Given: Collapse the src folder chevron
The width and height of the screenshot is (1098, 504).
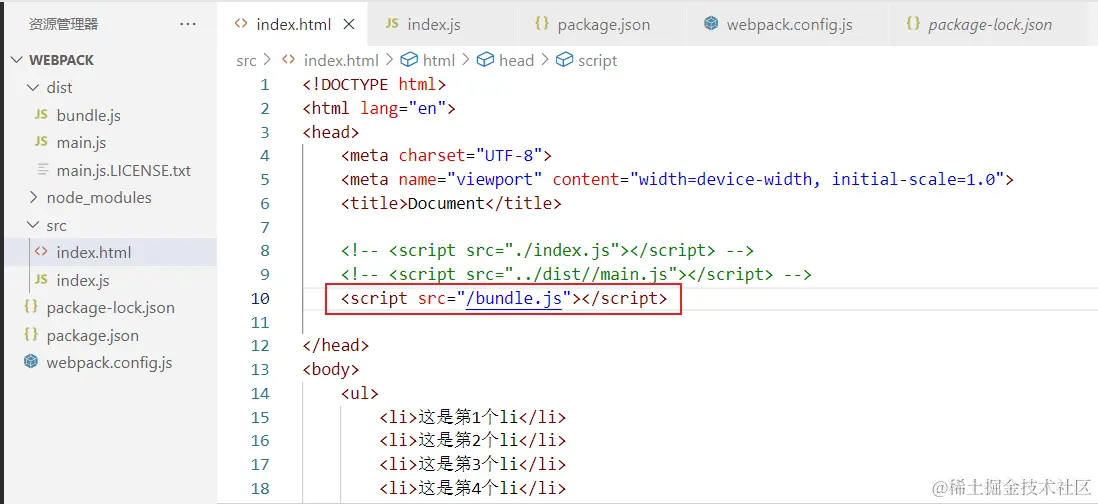Looking at the screenshot, I should (33, 225).
